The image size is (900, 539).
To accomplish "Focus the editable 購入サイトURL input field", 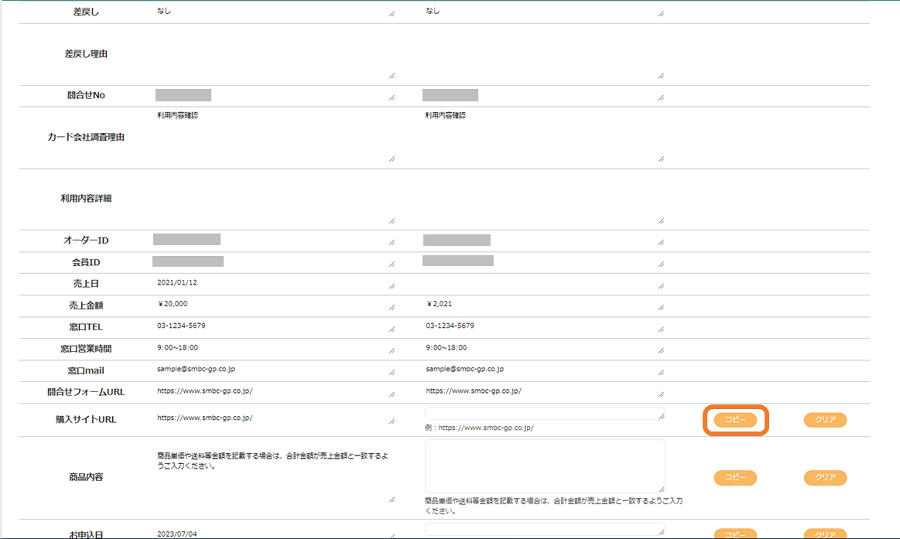I will [x=545, y=413].
